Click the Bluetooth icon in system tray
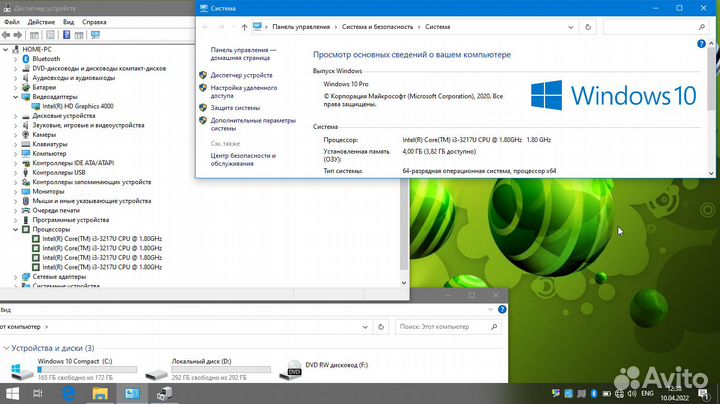Screen dimensions: 720x404 pos(593,393)
